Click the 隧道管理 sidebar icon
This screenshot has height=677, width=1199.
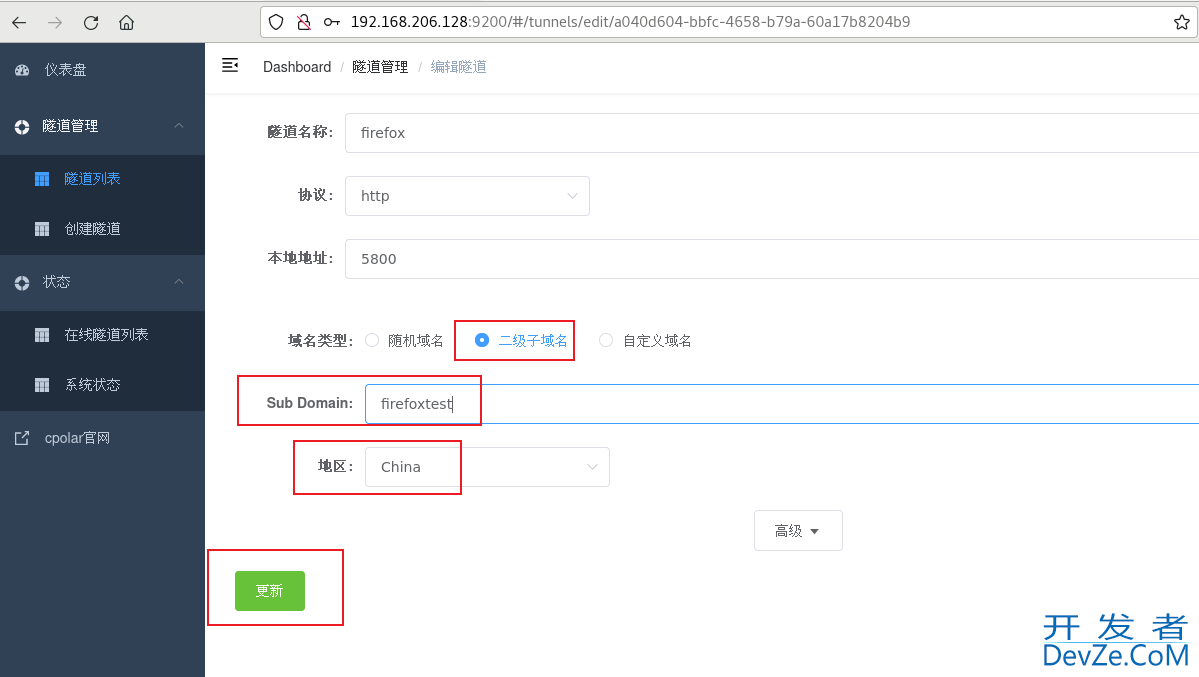coord(22,126)
